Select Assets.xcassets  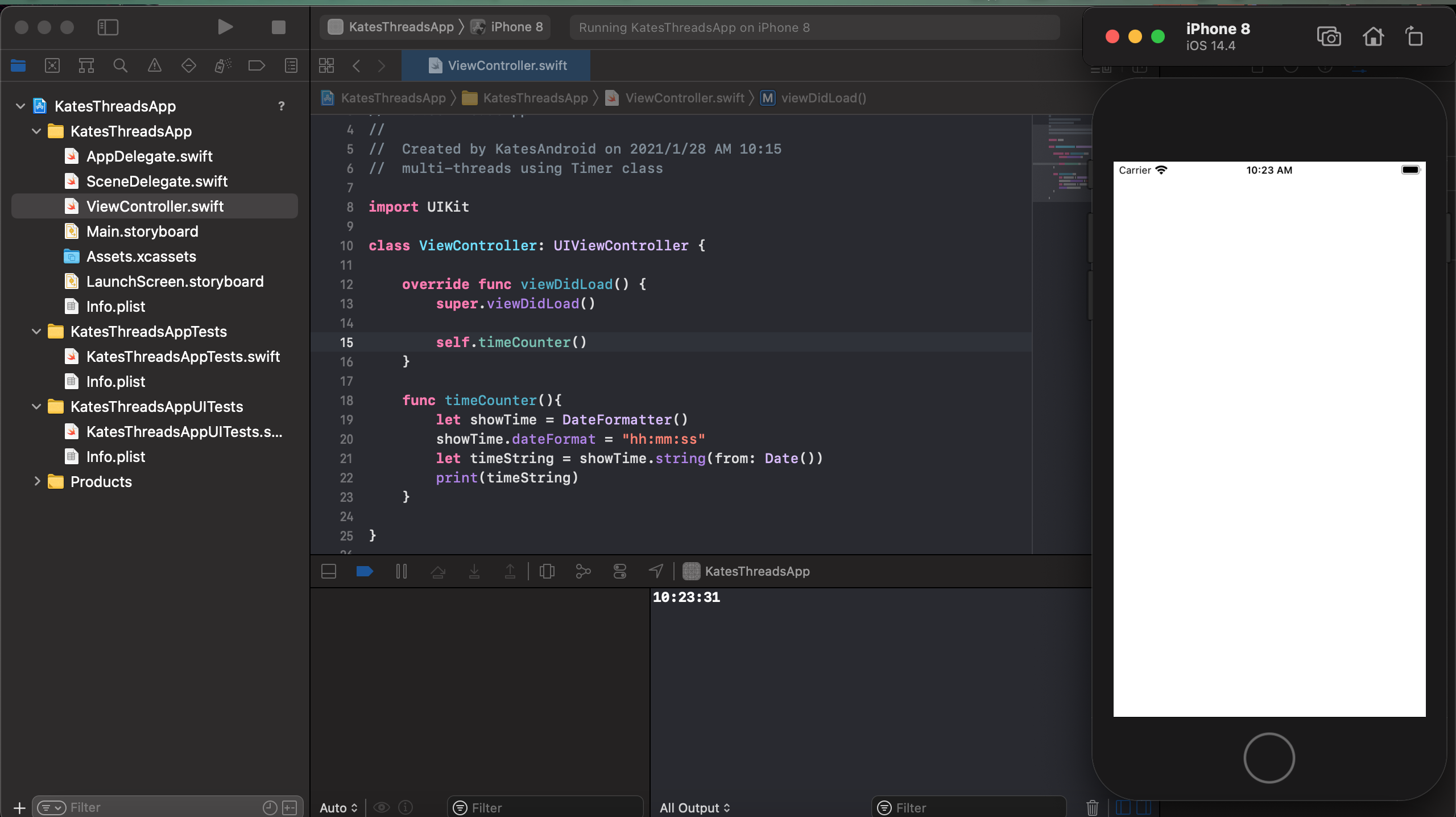(x=141, y=256)
